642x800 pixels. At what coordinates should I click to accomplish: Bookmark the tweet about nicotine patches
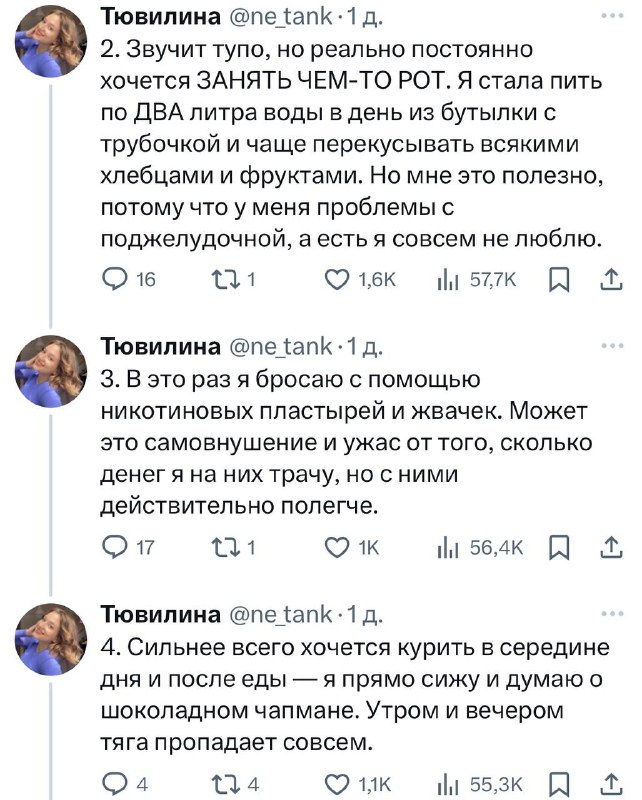(560, 547)
